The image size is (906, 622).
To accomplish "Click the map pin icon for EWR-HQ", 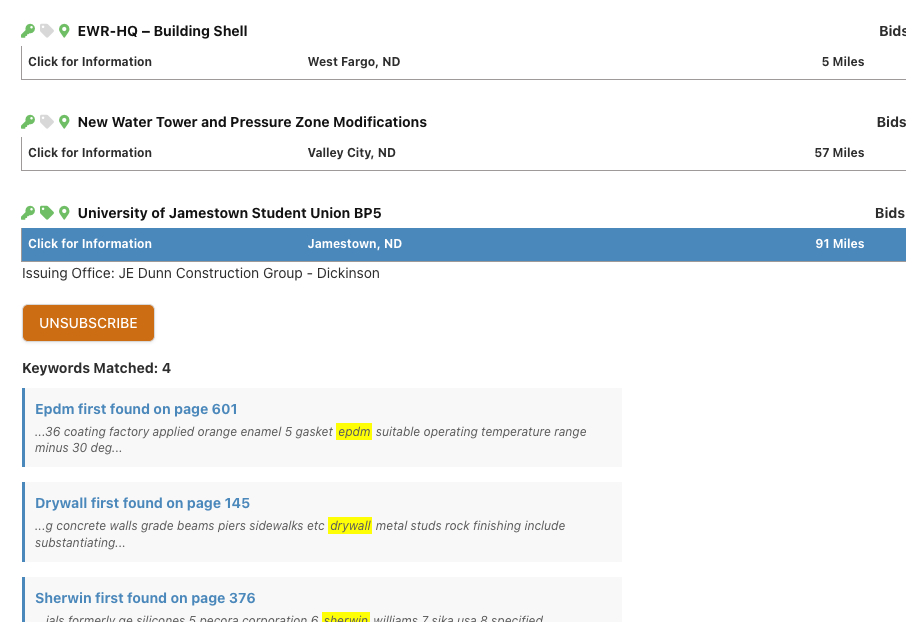I will pos(64,31).
